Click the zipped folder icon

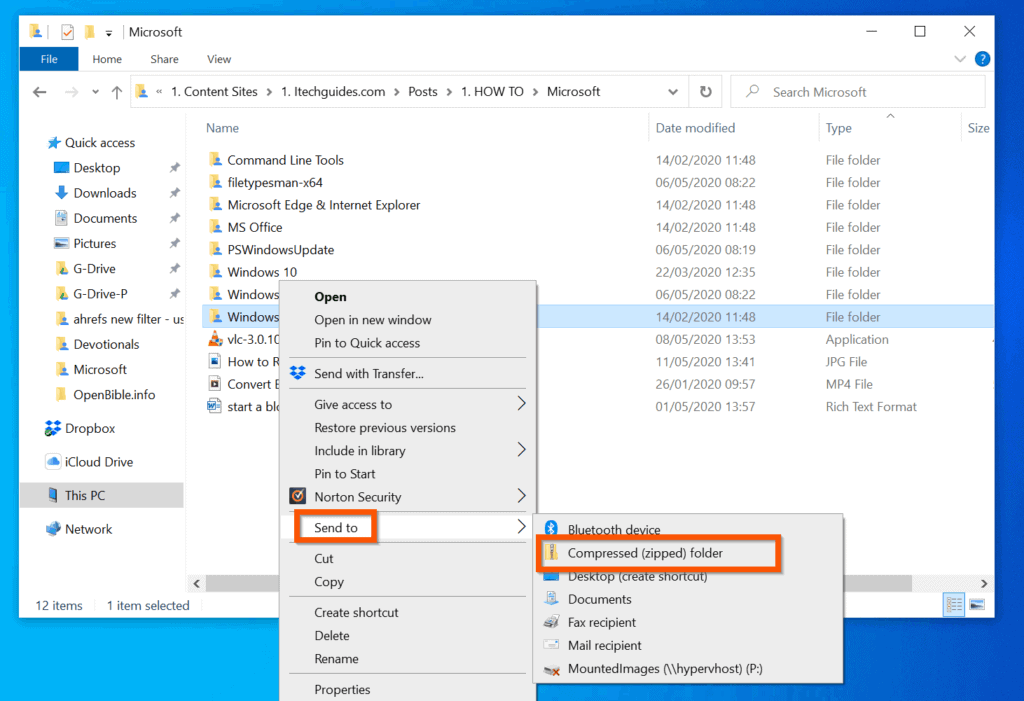pyautogui.click(x=552, y=553)
